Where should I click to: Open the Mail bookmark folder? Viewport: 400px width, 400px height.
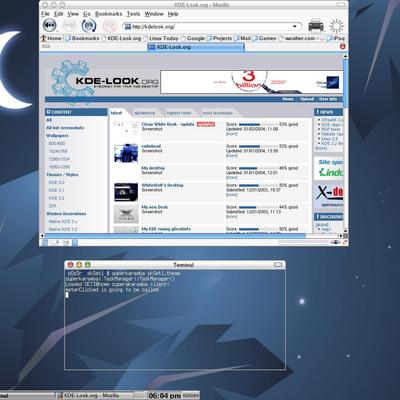(x=242, y=38)
